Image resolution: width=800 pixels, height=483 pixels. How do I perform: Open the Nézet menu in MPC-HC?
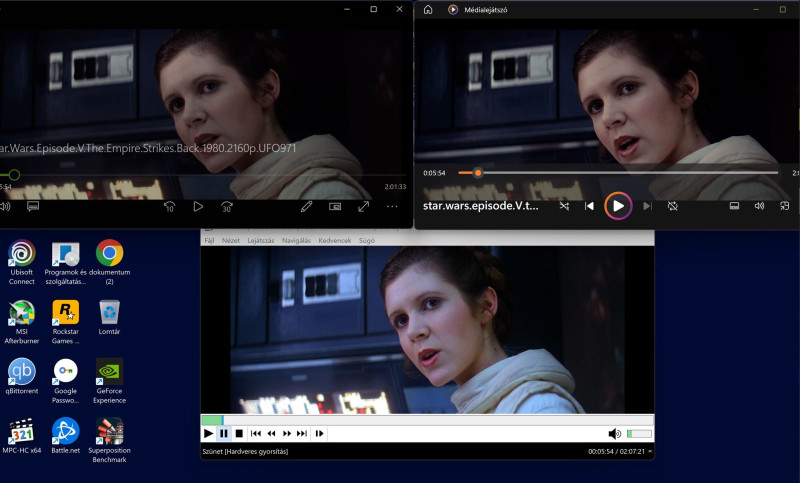(231, 240)
